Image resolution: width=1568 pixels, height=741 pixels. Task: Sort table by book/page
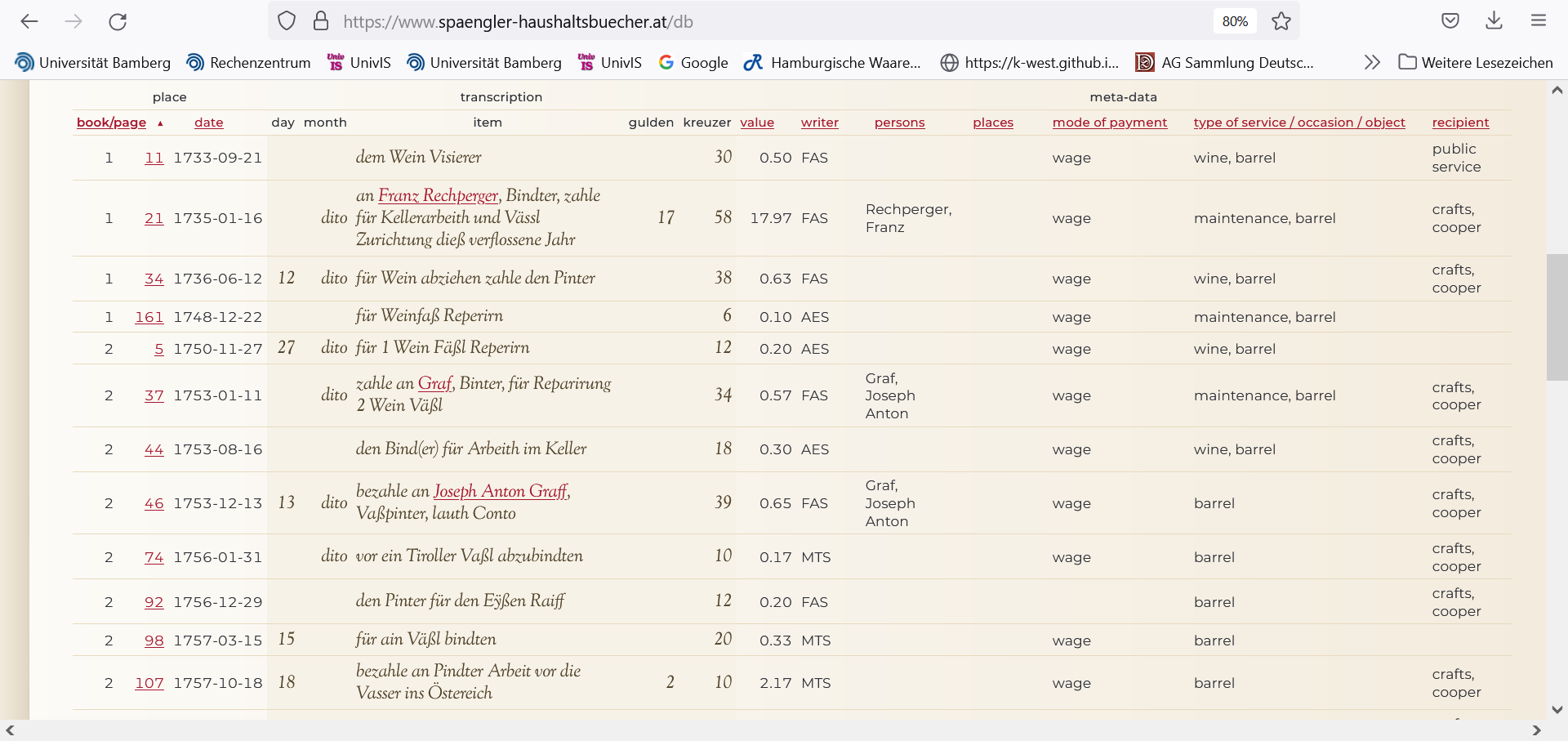112,123
